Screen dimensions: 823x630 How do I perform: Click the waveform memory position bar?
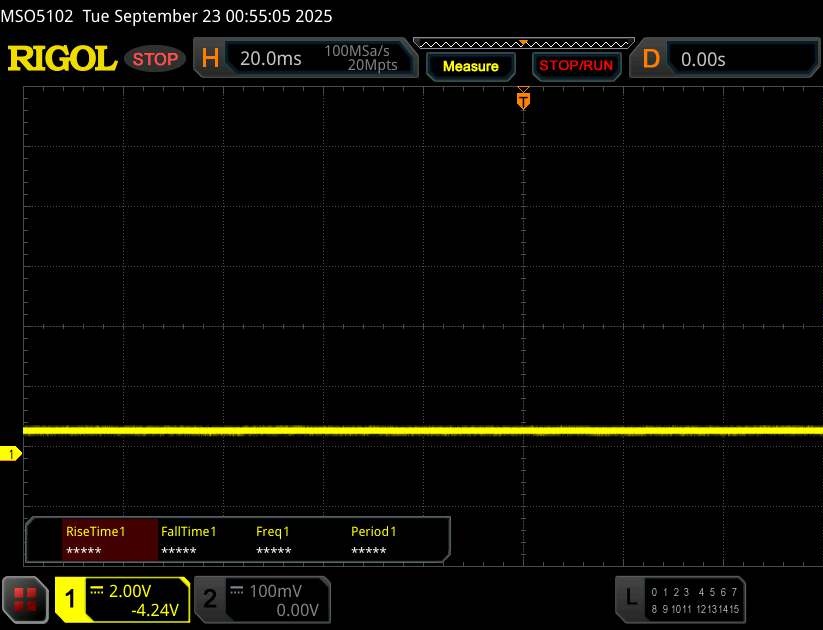tap(523, 43)
